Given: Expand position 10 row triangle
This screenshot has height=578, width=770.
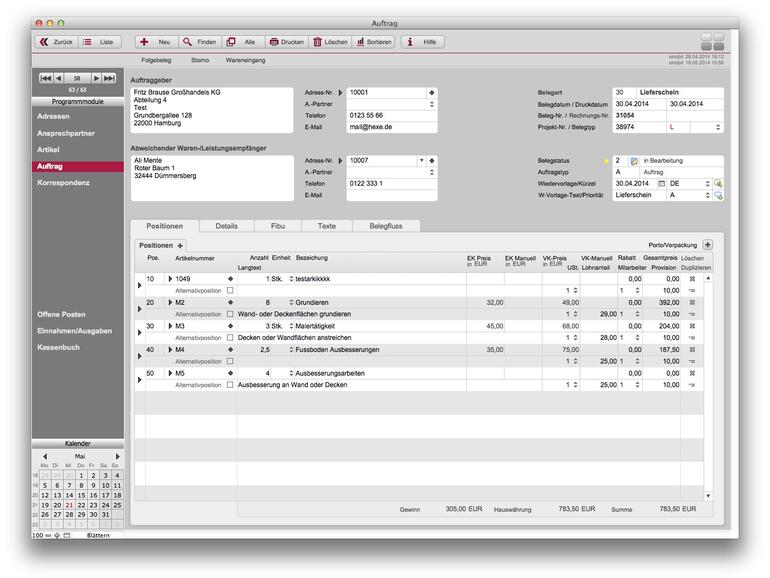Looking at the screenshot, I should (x=139, y=285).
